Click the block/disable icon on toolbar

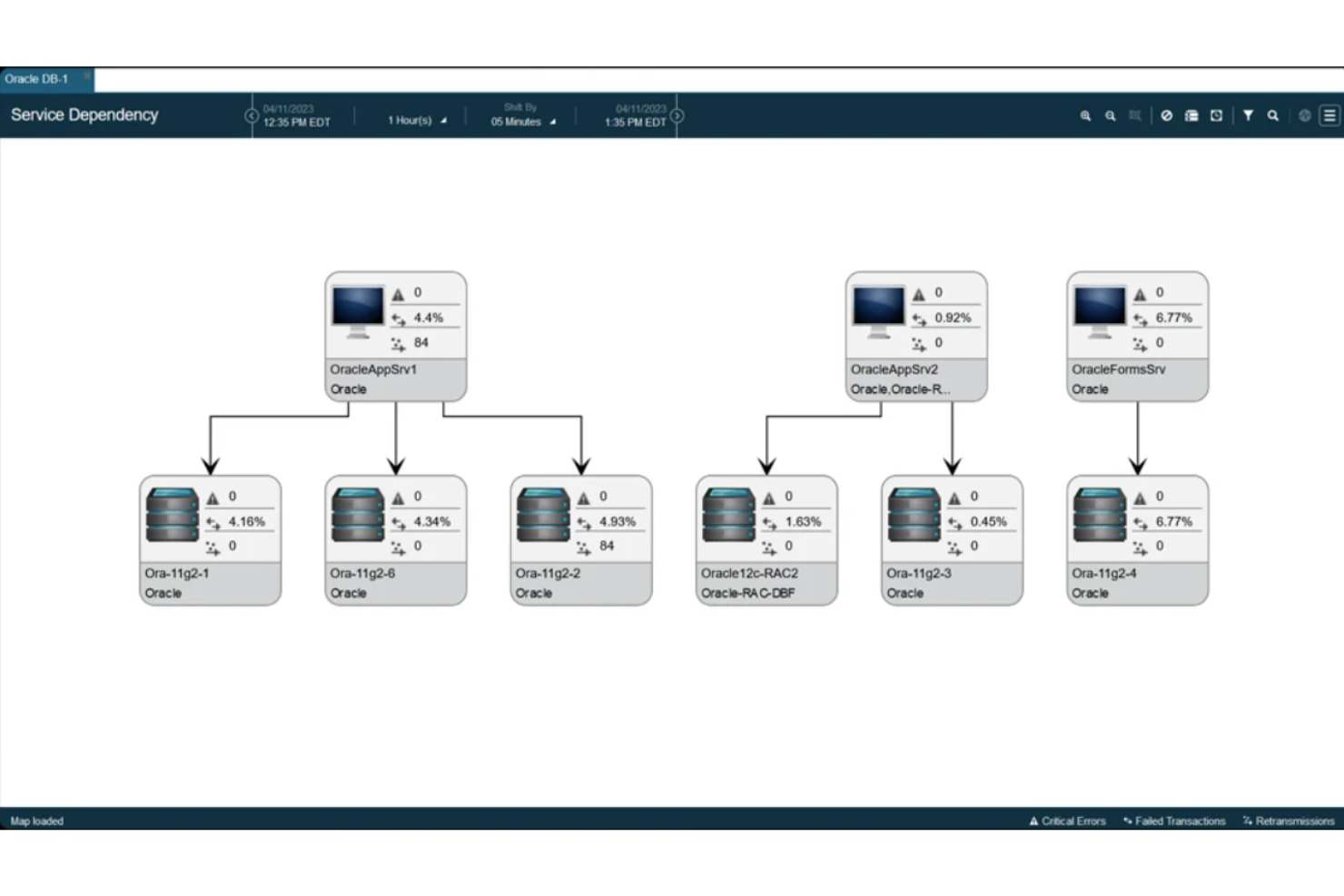tap(1167, 116)
